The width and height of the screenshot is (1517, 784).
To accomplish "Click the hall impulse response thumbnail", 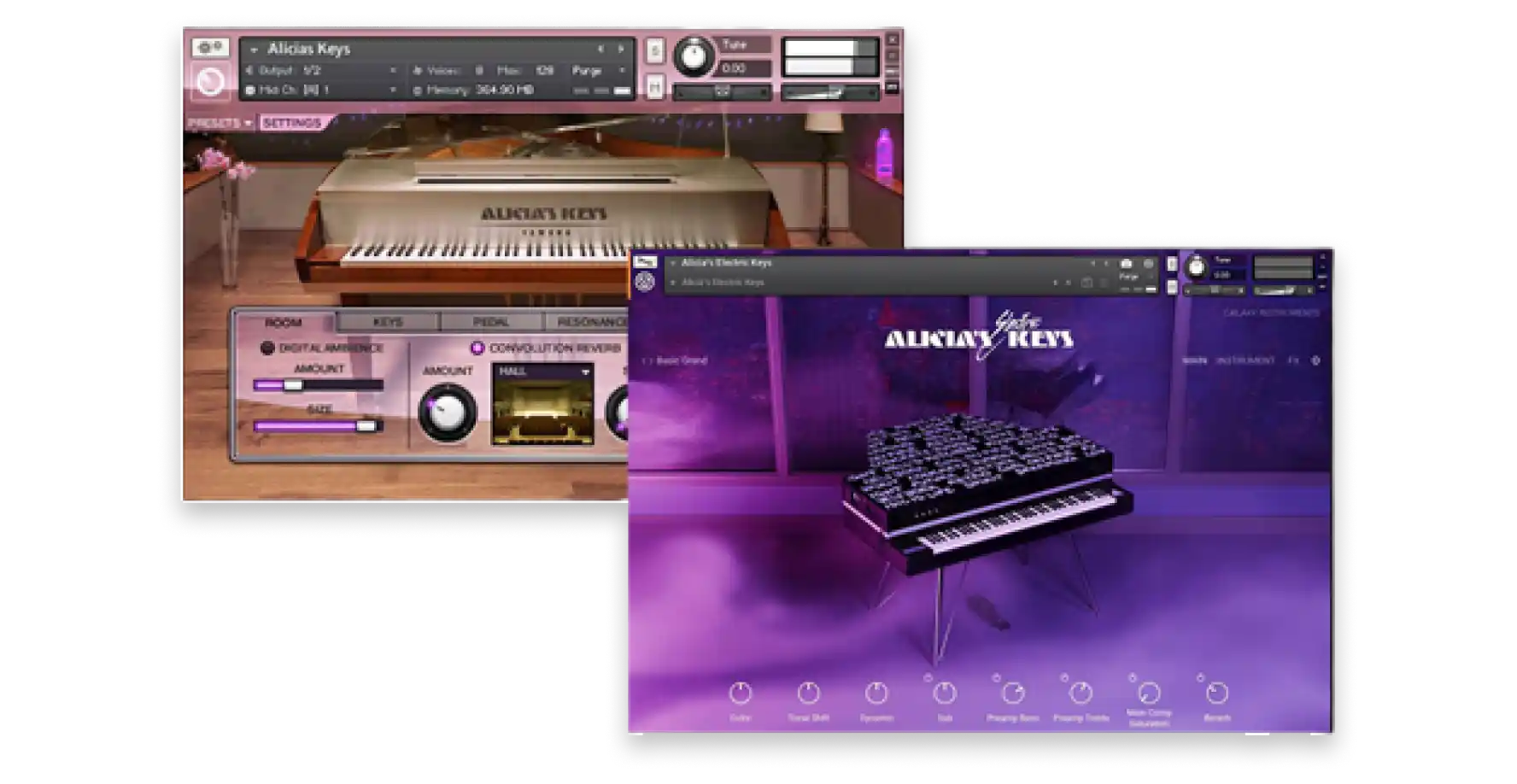I will pos(542,412).
